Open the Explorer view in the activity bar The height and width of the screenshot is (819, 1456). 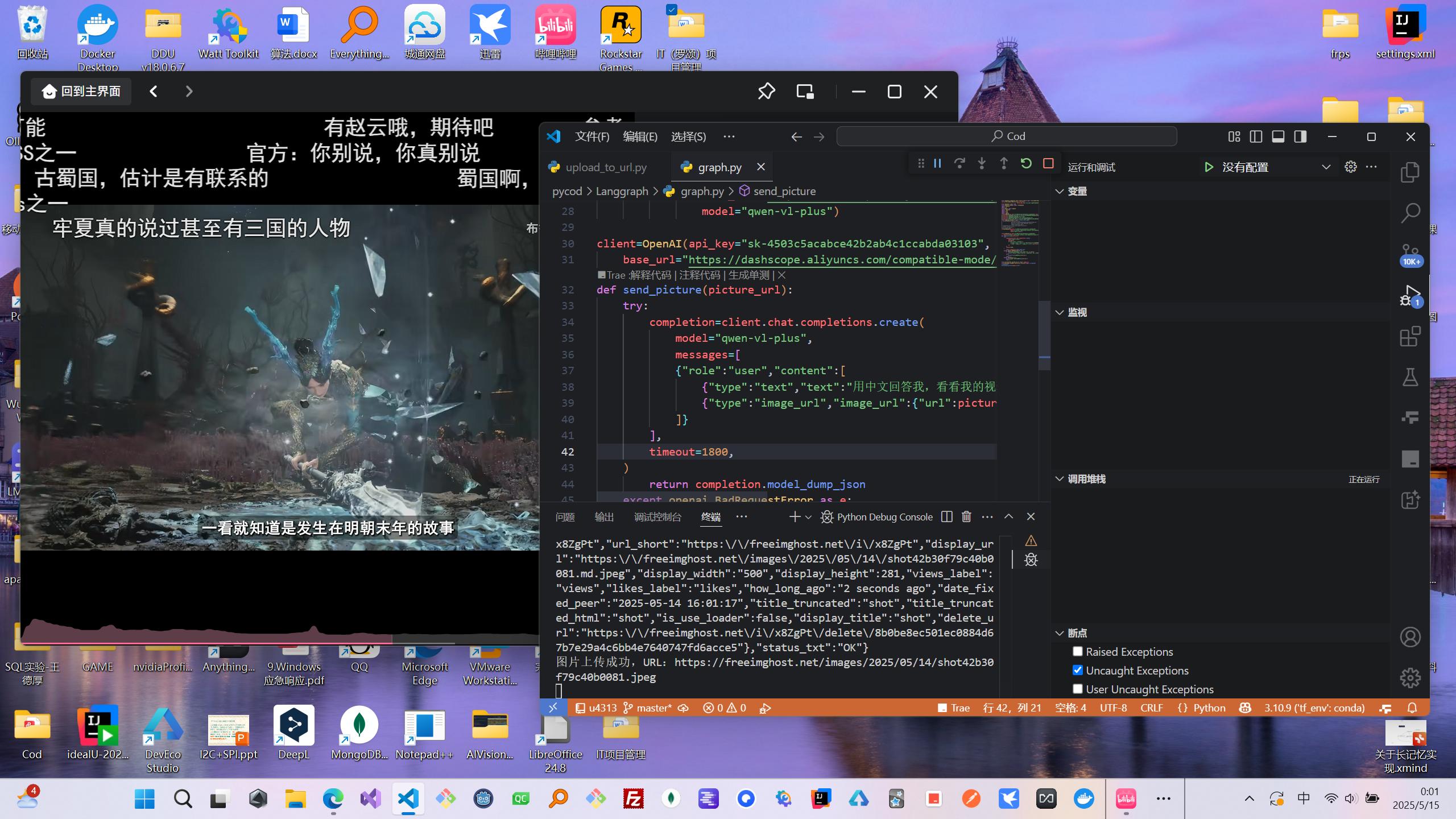click(x=1410, y=172)
